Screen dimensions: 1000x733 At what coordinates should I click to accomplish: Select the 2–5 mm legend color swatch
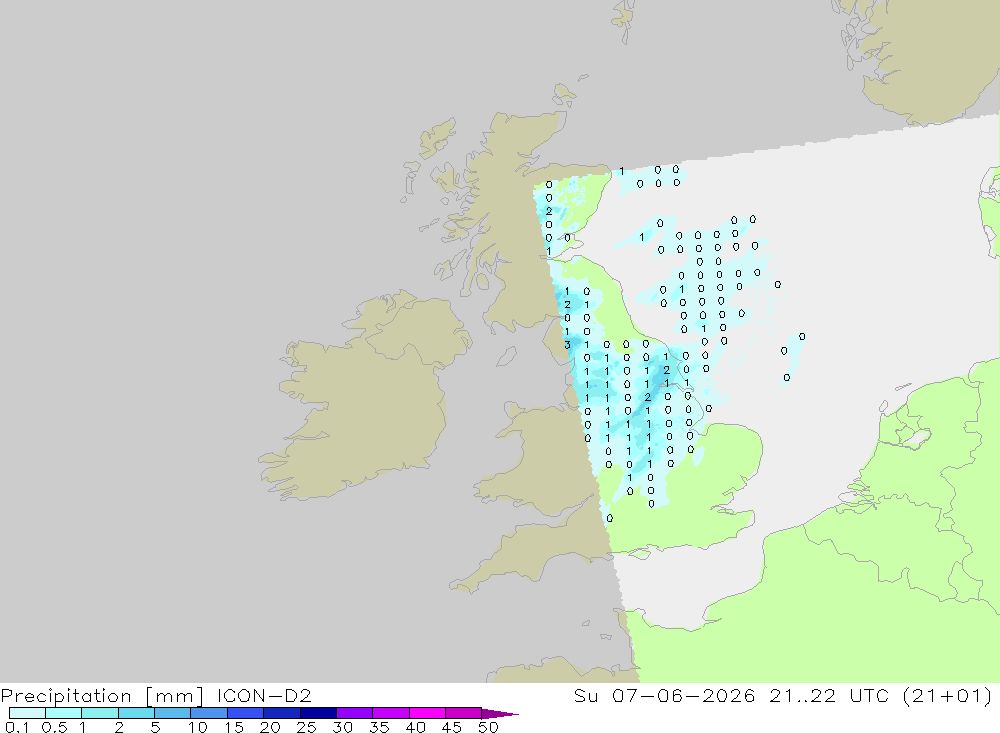[136, 713]
